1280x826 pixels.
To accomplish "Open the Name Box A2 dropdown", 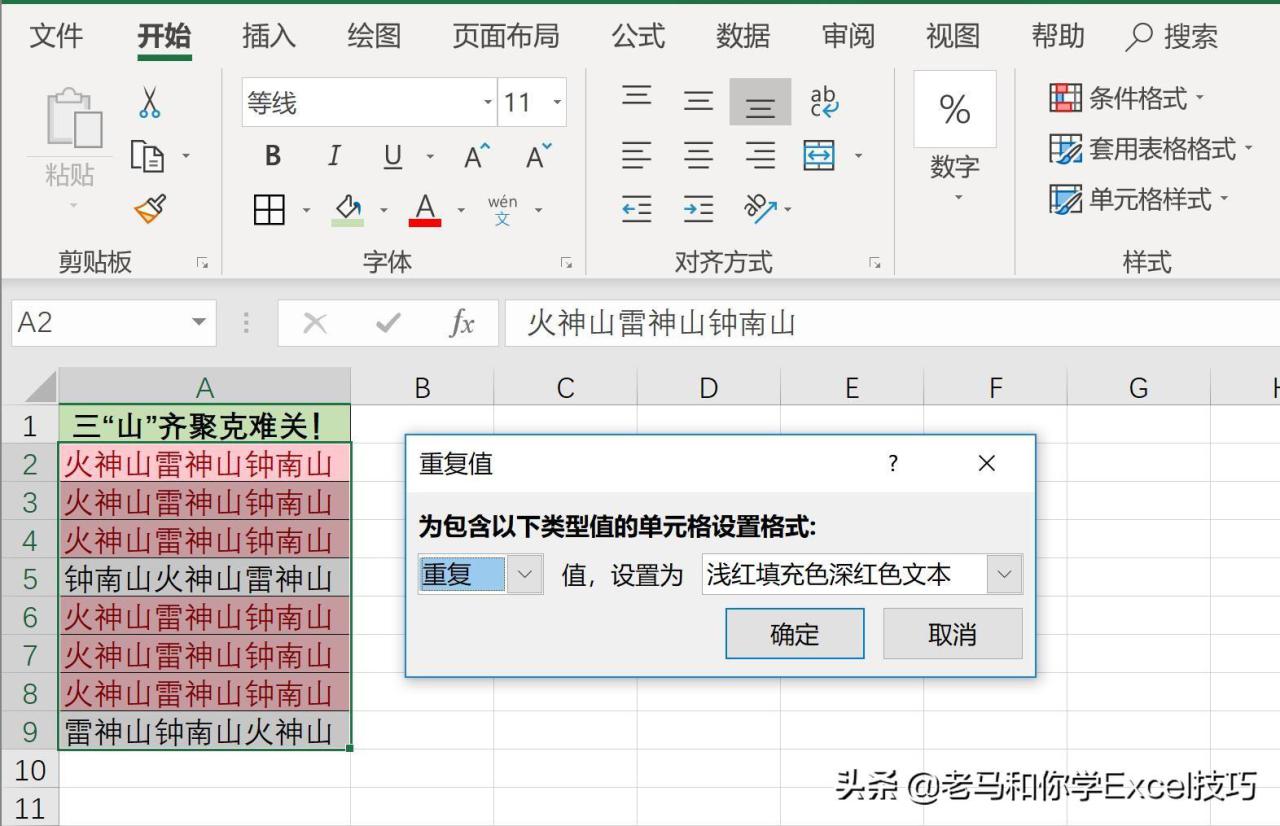I will (198, 323).
